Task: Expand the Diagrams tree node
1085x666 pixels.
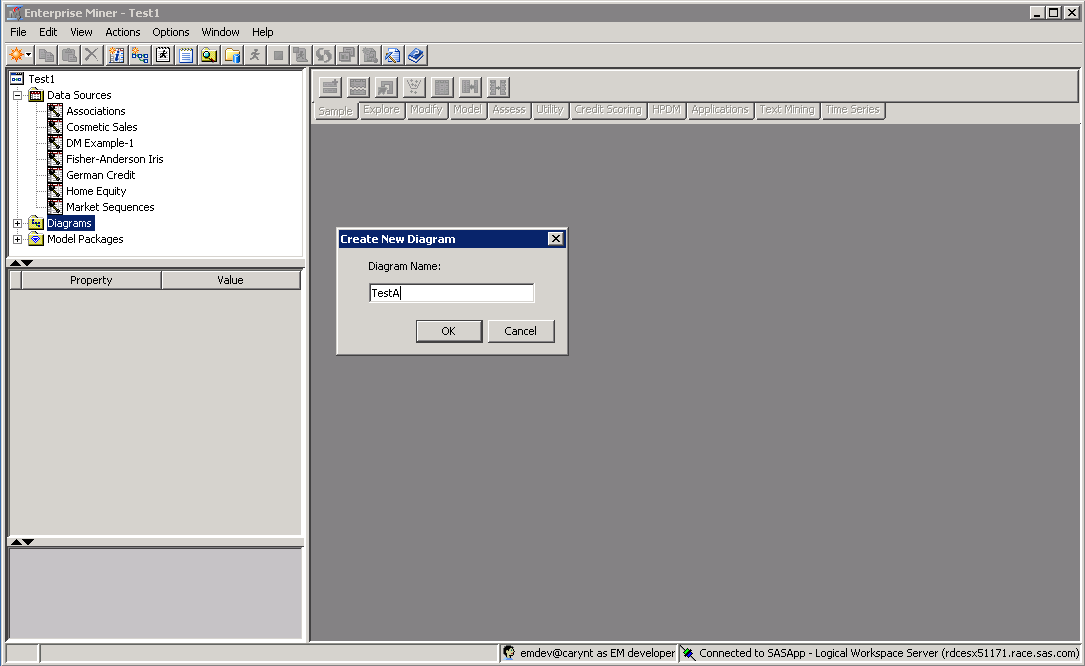Action: pyautogui.click(x=17, y=223)
